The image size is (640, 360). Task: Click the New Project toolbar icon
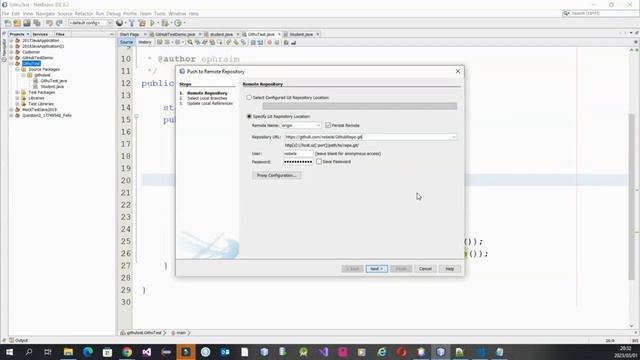pyautogui.click(x=17, y=23)
